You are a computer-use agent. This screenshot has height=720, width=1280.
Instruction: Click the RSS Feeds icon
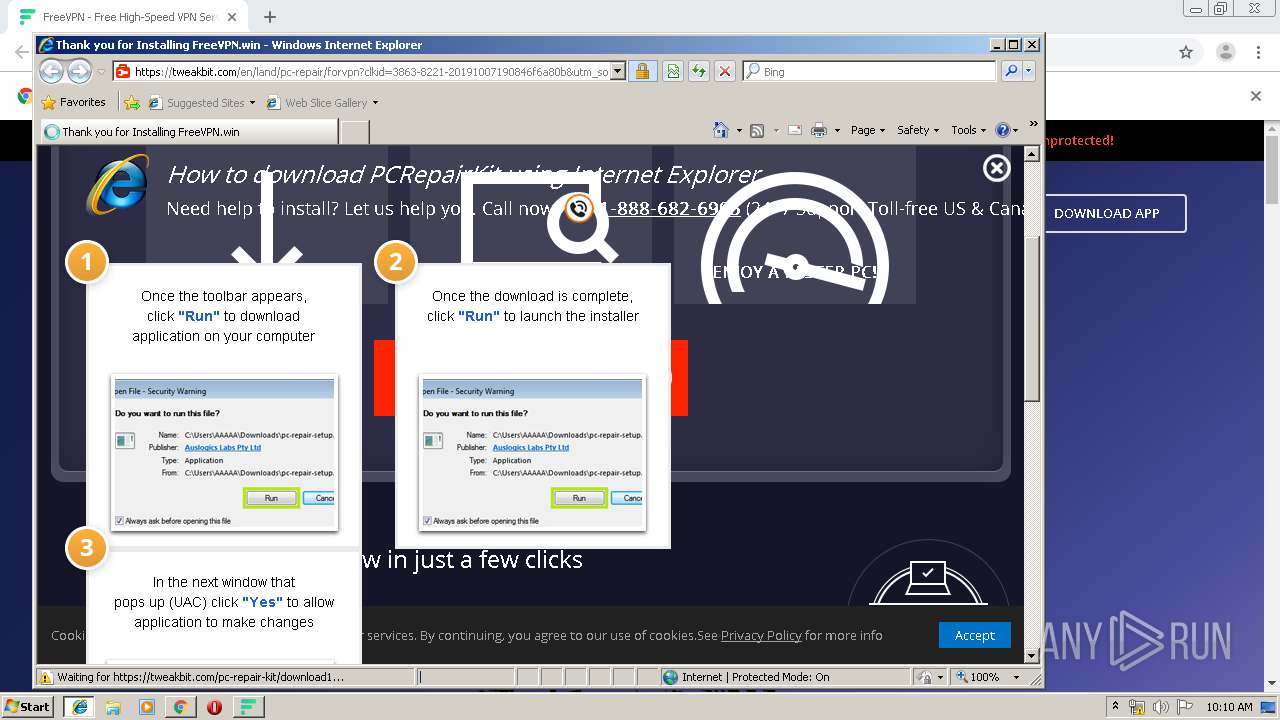(x=757, y=130)
